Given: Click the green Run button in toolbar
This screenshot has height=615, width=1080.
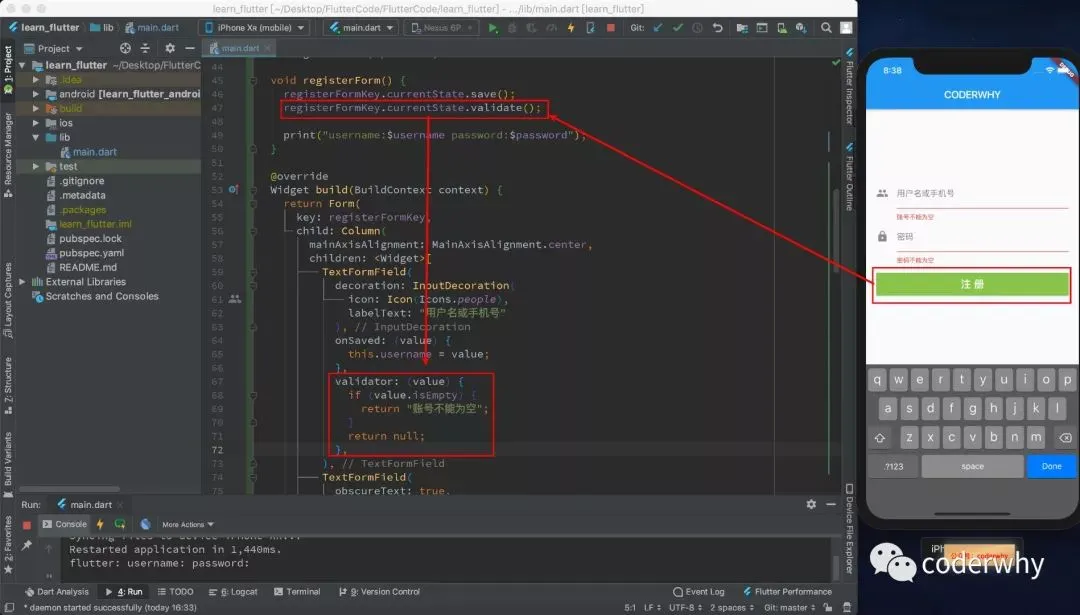Looking at the screenshot, I should pyautogui.click(x=493, y=28).
